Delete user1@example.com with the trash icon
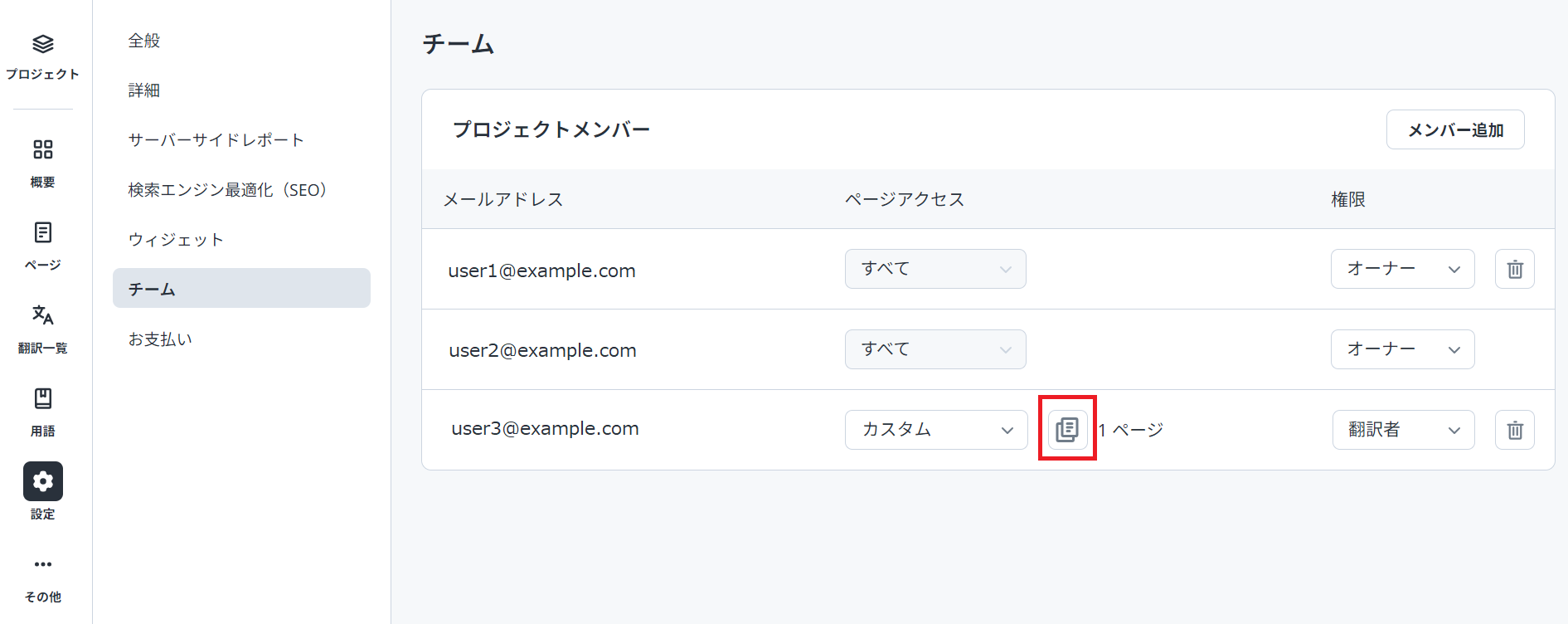1568x624 pixels. (1515, 269)
